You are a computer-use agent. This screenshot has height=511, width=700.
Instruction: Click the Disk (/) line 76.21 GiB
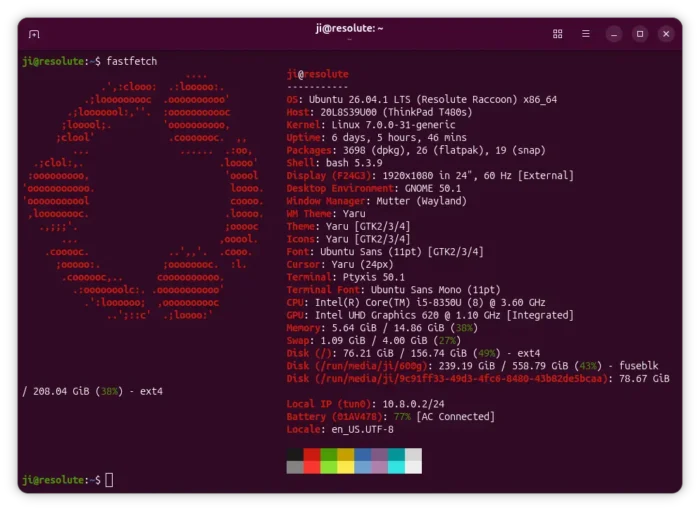click(x=413, y=353)
